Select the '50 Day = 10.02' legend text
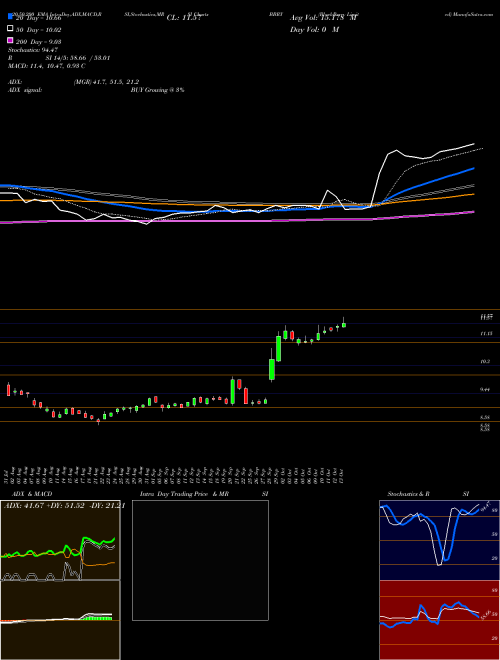The height and width of the screenshot is (660, 500). (x=39, y=30)
